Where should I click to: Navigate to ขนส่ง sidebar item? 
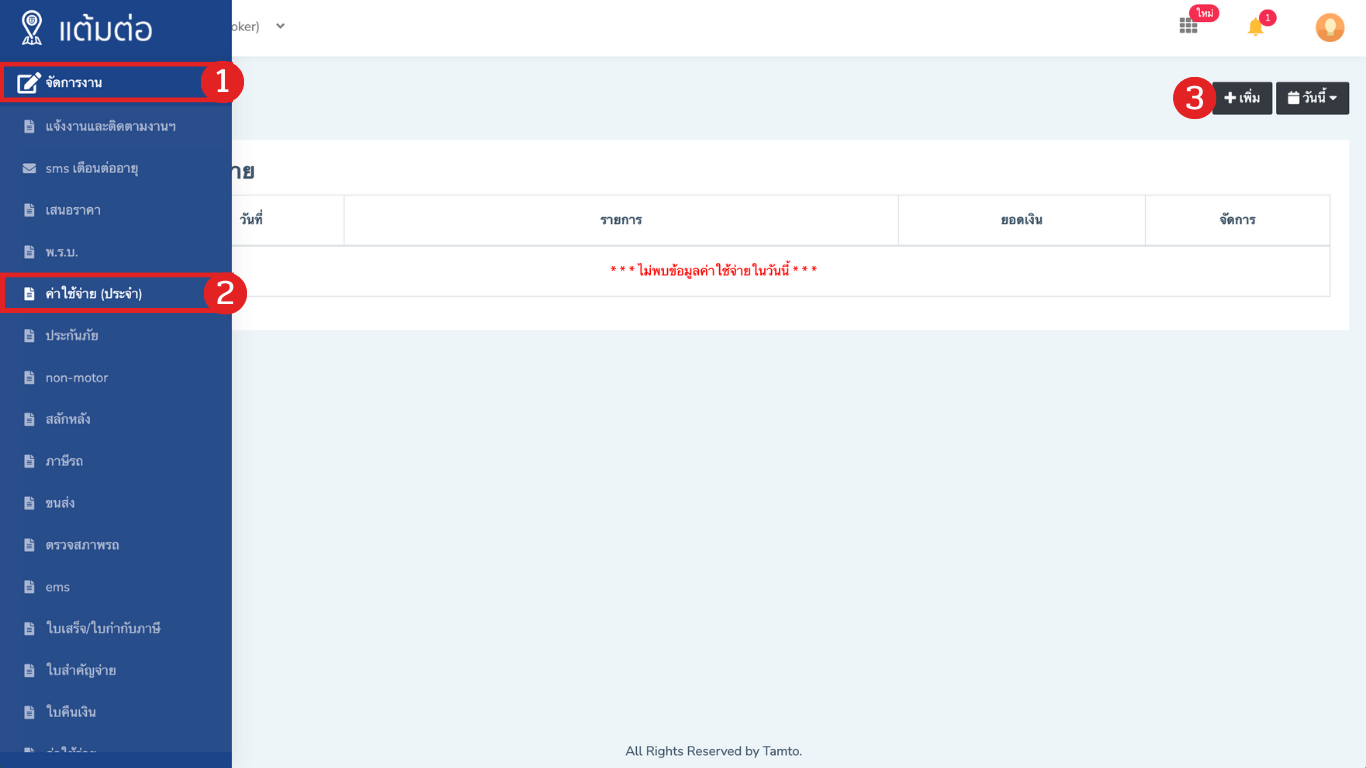pyautogui.click(x=116, y=503)
